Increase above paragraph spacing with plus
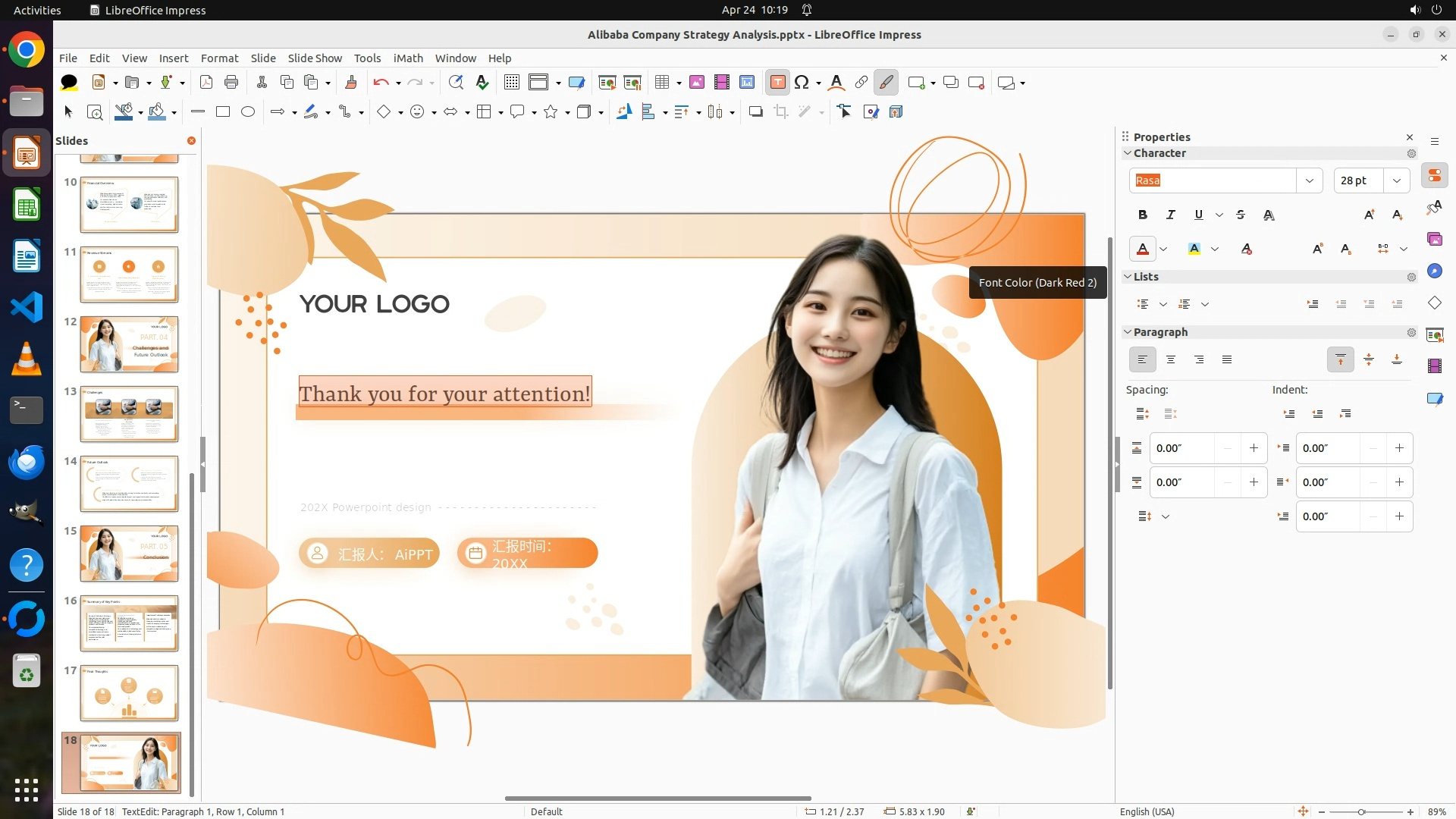This screenshot has width=1456, height=819. pyautogui.click(x=1254, y=448)
